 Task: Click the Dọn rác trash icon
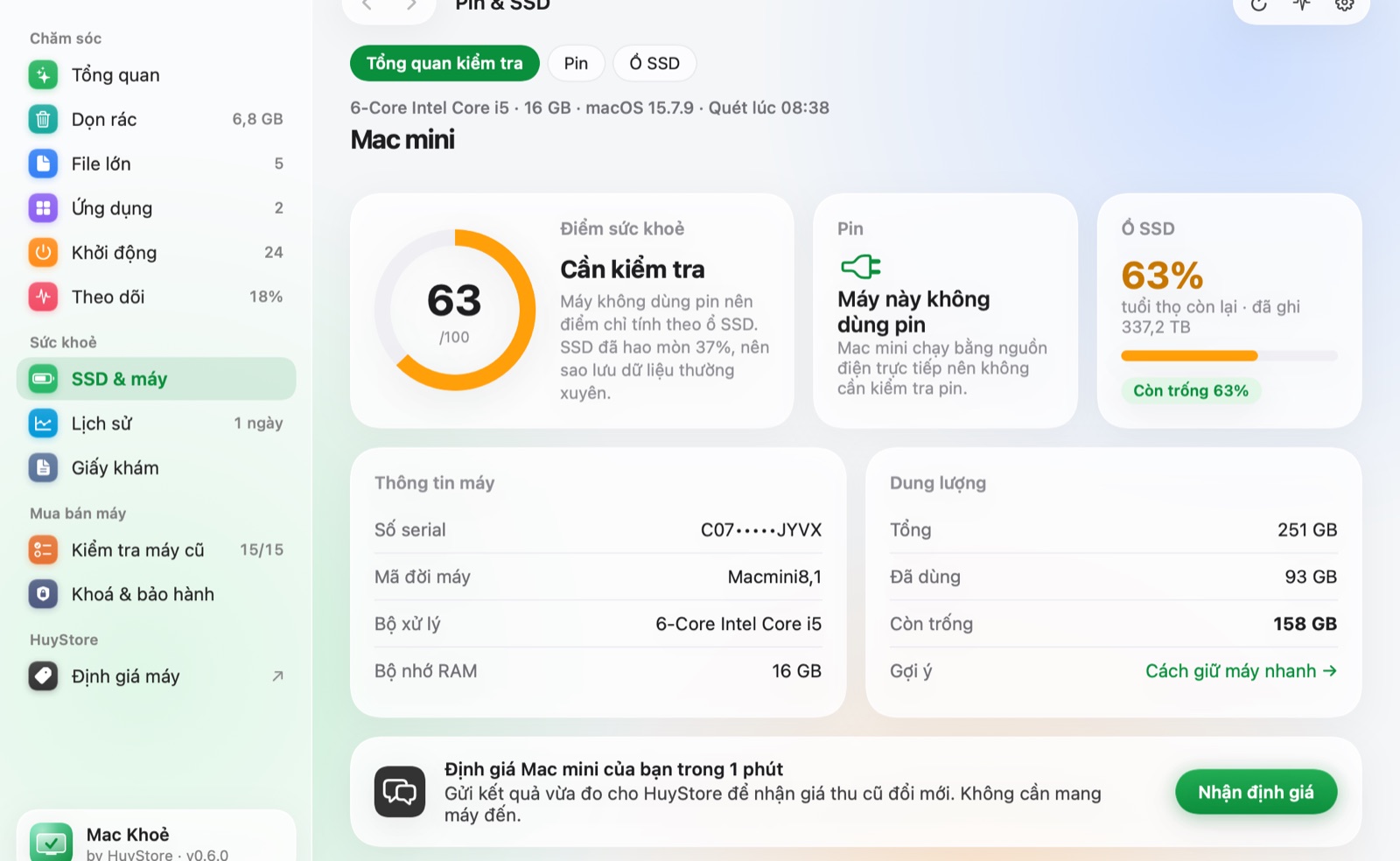click(x=43, y=120)
